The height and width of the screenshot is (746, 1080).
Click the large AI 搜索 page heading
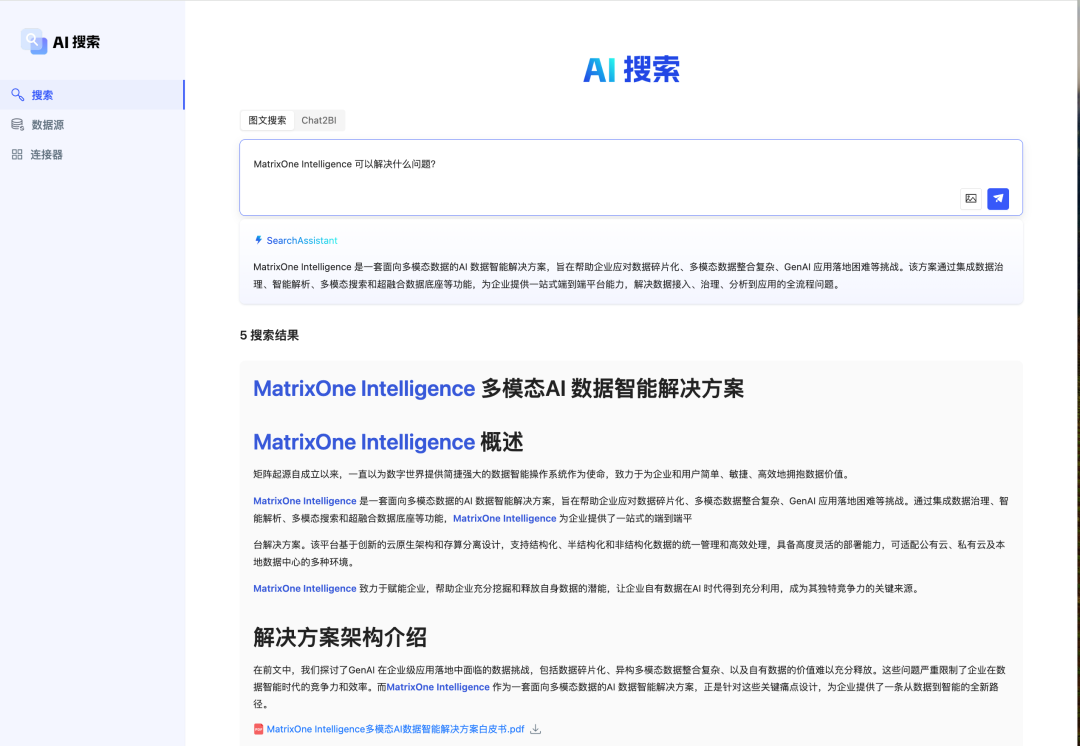coord(631,70)
